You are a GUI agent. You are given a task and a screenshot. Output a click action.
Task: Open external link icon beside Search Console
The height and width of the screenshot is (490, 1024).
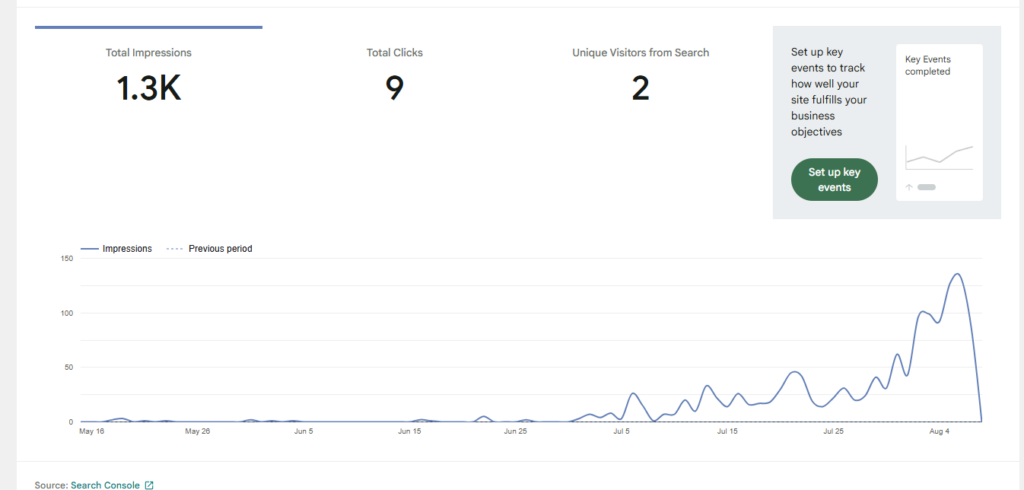pyautogui.click(x=149, y=485)
